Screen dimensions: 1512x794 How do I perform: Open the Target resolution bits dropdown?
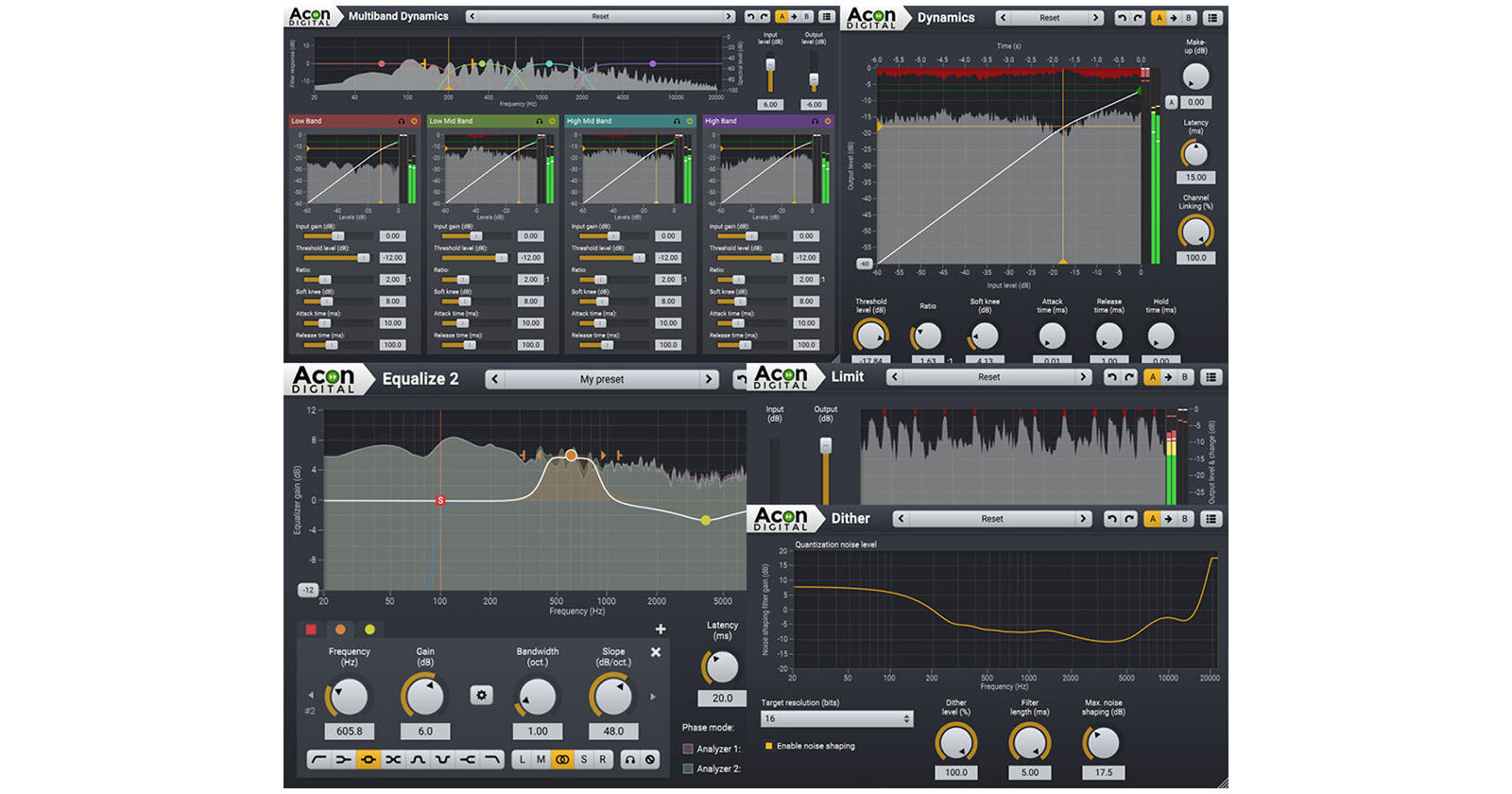coord(837,719)
